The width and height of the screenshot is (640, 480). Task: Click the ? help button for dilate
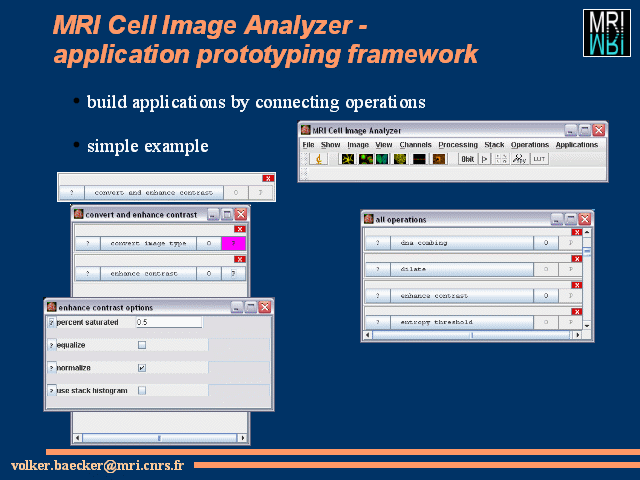pyautogui.click(x=378, y=269)
